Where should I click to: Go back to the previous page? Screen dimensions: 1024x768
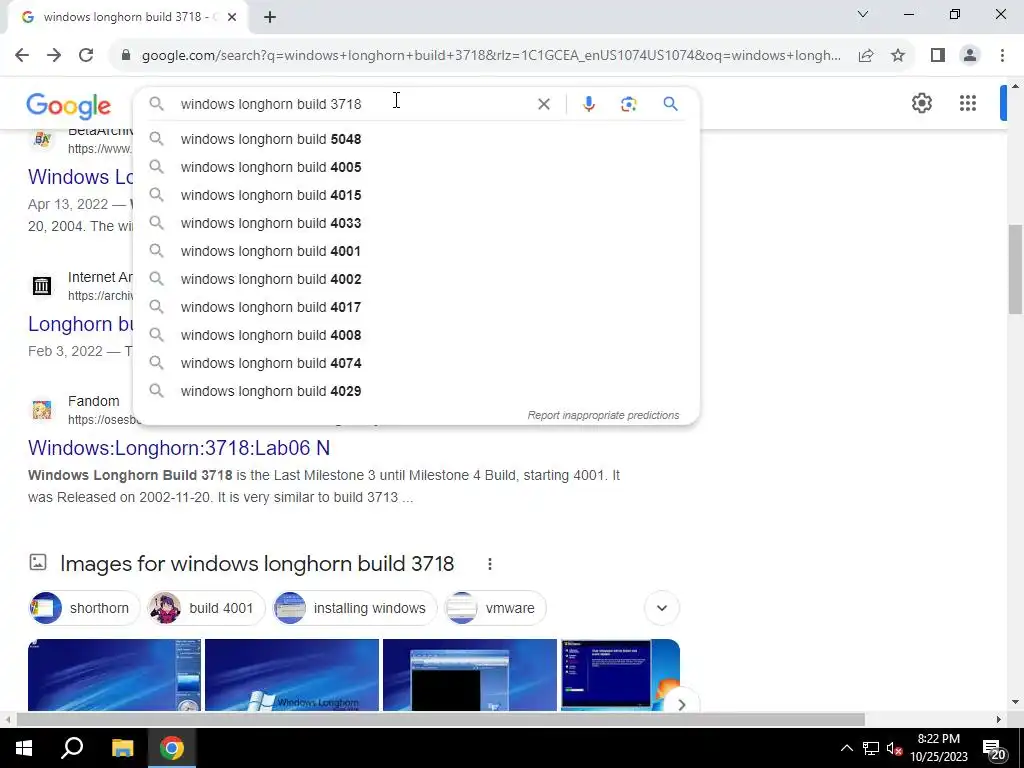coord(22,56)
